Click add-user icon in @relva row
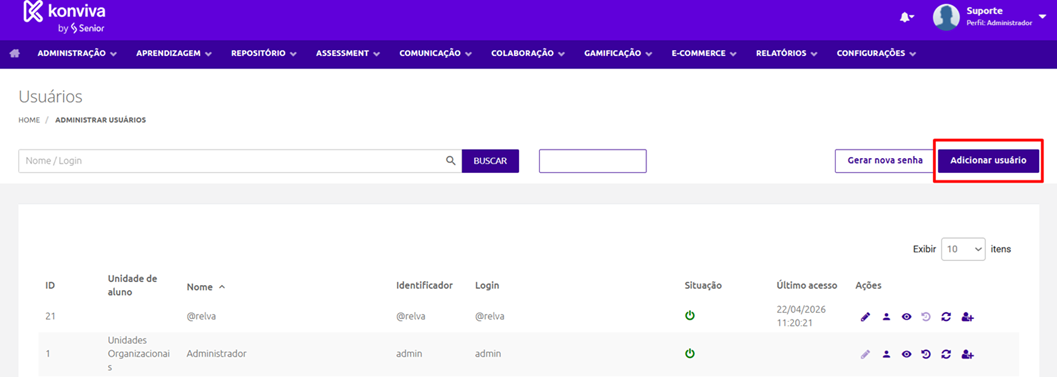The image size is (1057, 377). pyautogui.click(x=968, y=316)
